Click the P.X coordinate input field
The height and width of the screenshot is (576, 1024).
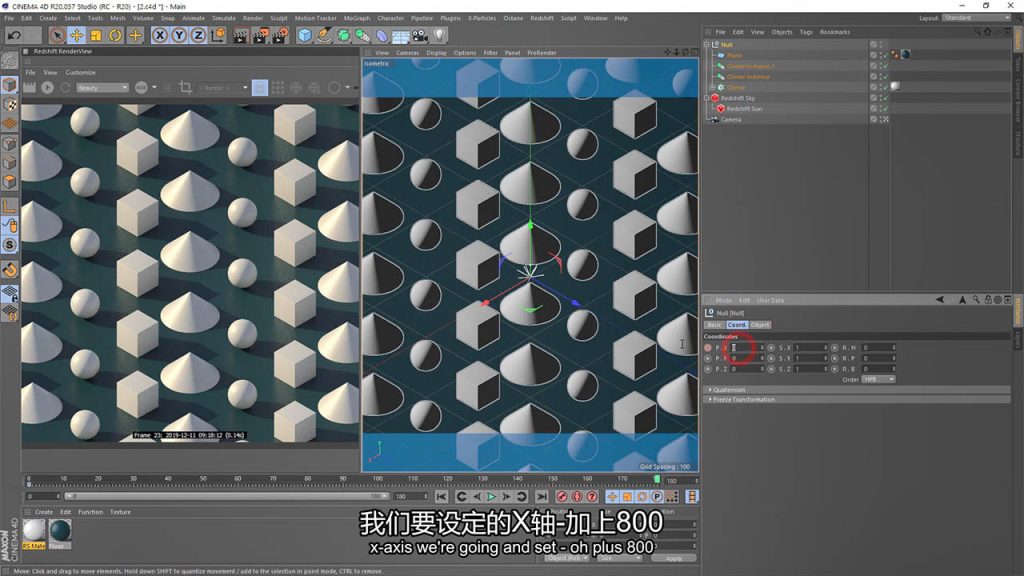[x=746, y=348]
